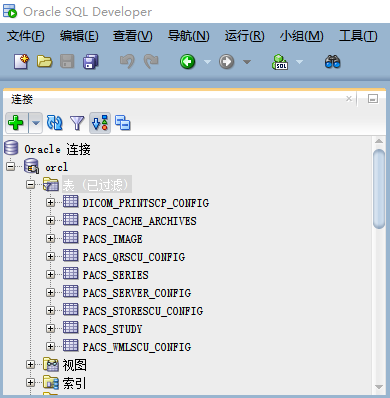Open the 运行(R) menu
Screen dimensions: 390x398
click(244, 36)
